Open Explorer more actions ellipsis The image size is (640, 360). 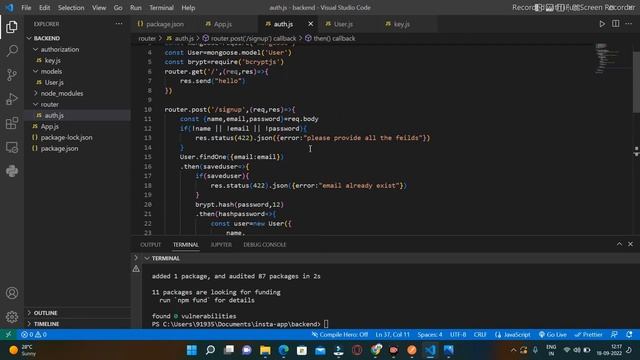[x=119, y=24]
